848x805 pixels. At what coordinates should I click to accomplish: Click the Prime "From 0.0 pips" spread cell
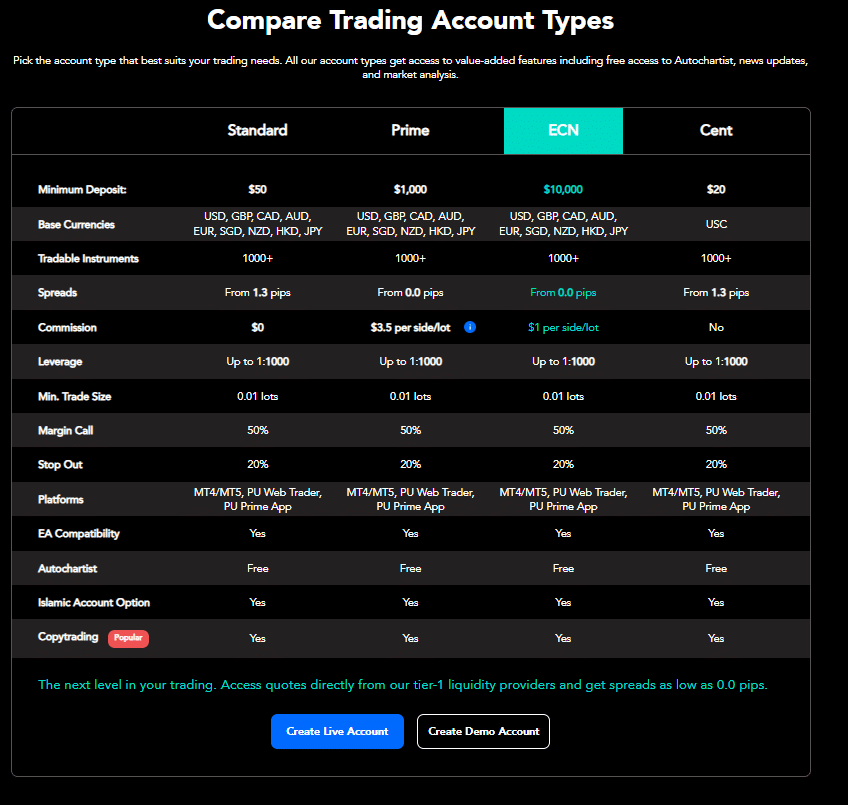coord(410,293)
